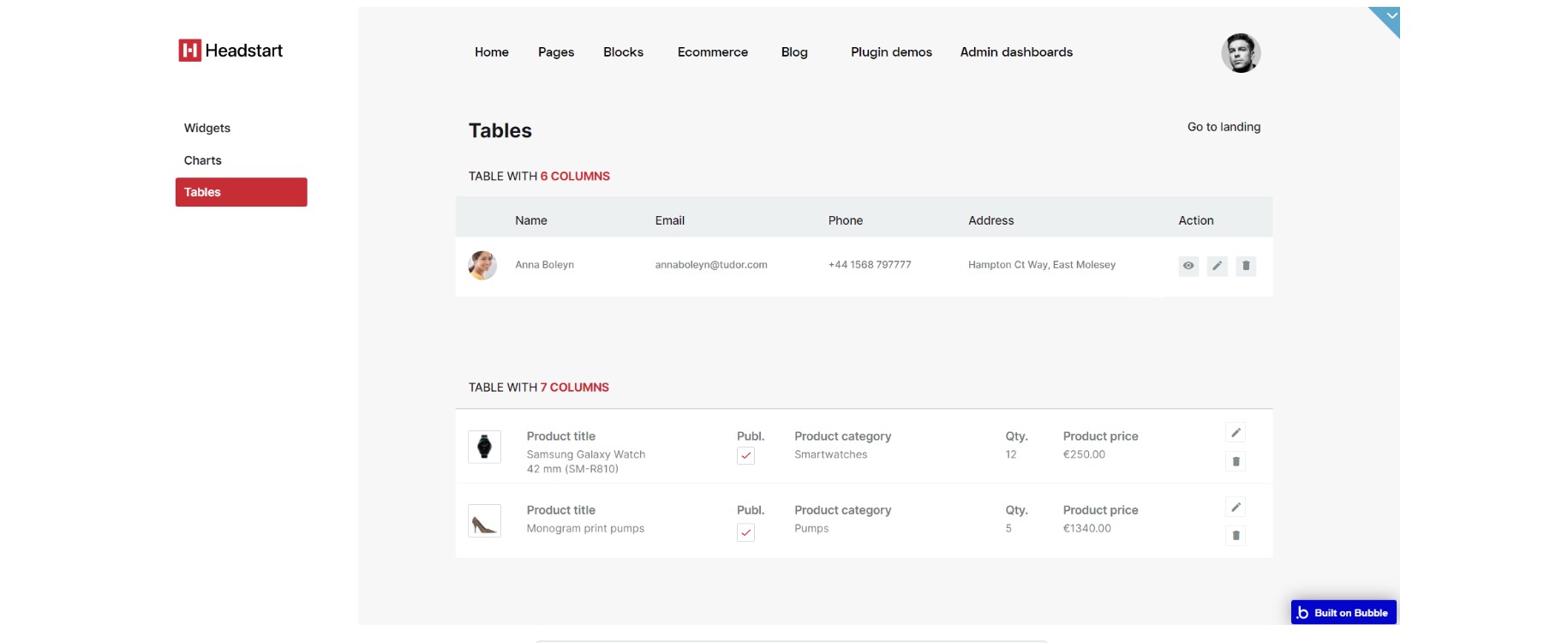Uncheck Publ. for Monogram print pumps
The height and width of the screenshot is (643, 1568).
coord(746,532)
